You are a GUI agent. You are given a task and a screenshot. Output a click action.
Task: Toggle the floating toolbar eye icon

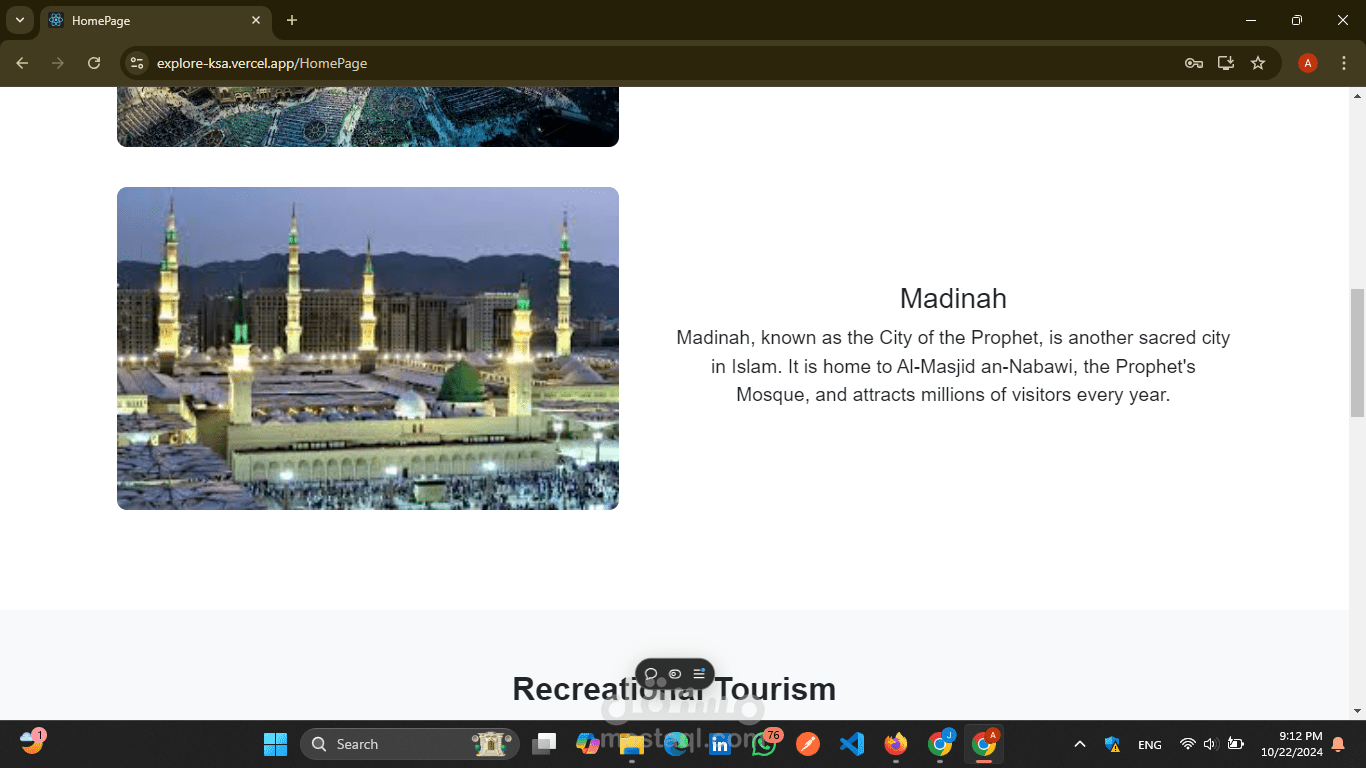[675, 674]
